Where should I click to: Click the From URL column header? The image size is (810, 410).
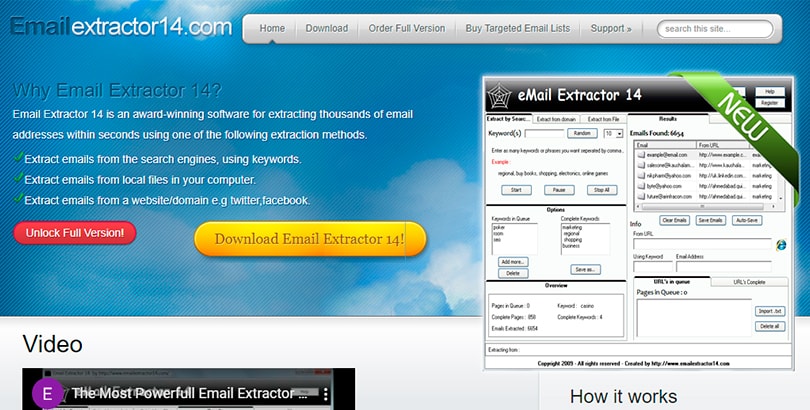point(722,145)
